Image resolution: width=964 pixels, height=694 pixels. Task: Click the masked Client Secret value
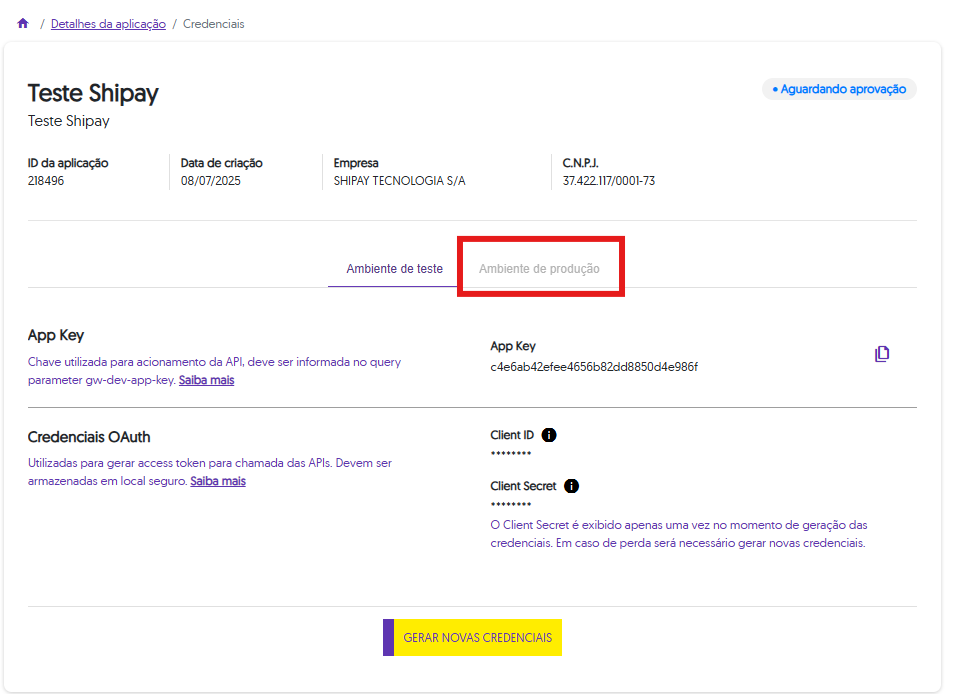click(x=511, y=504)
